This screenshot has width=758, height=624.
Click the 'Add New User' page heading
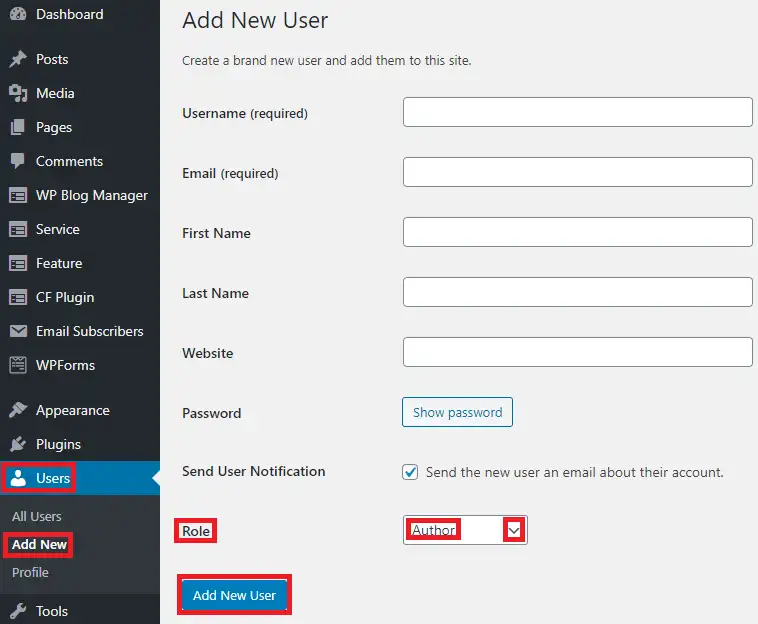point(255,20)
